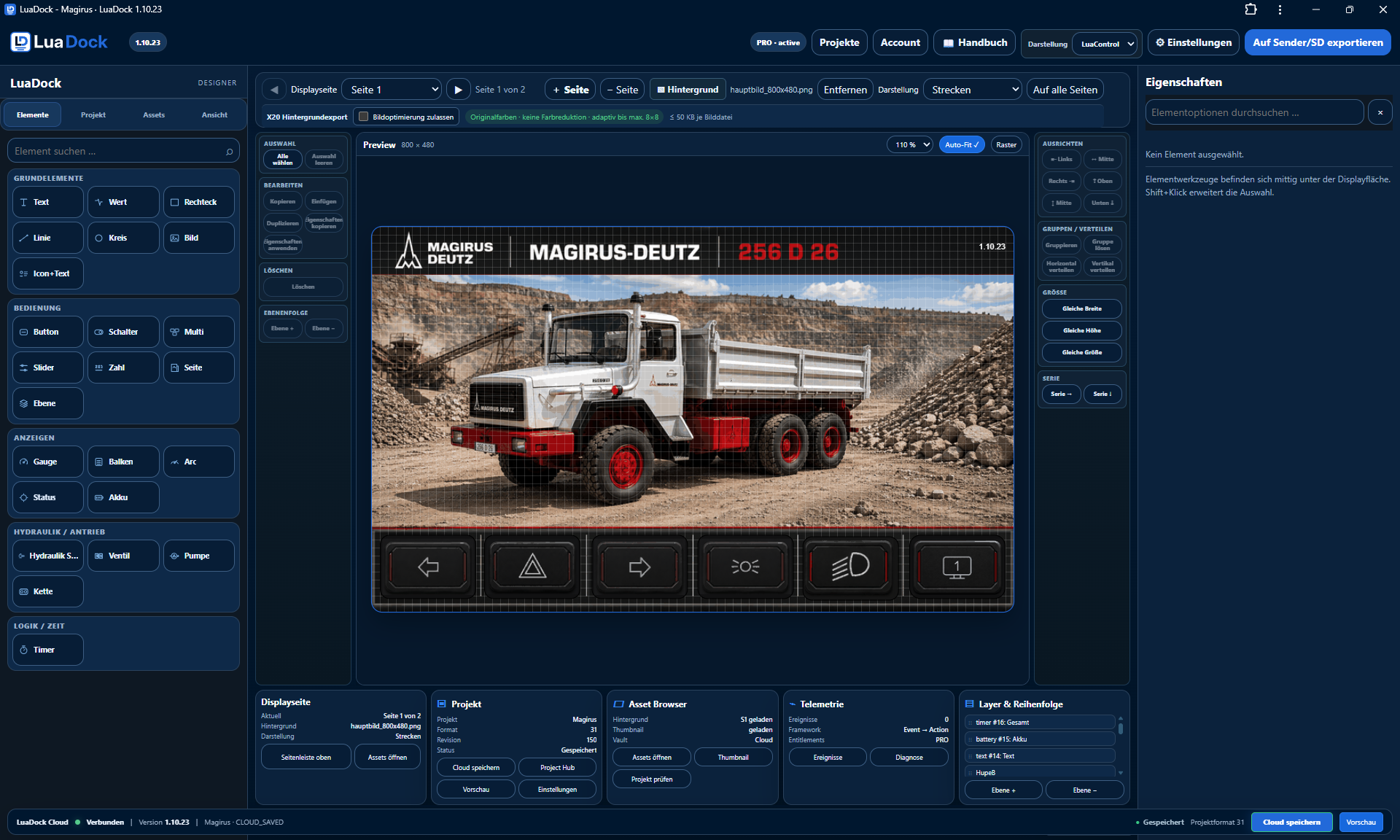
Task: Open the 110 % zoom dropdown
Action: (910, 144)
